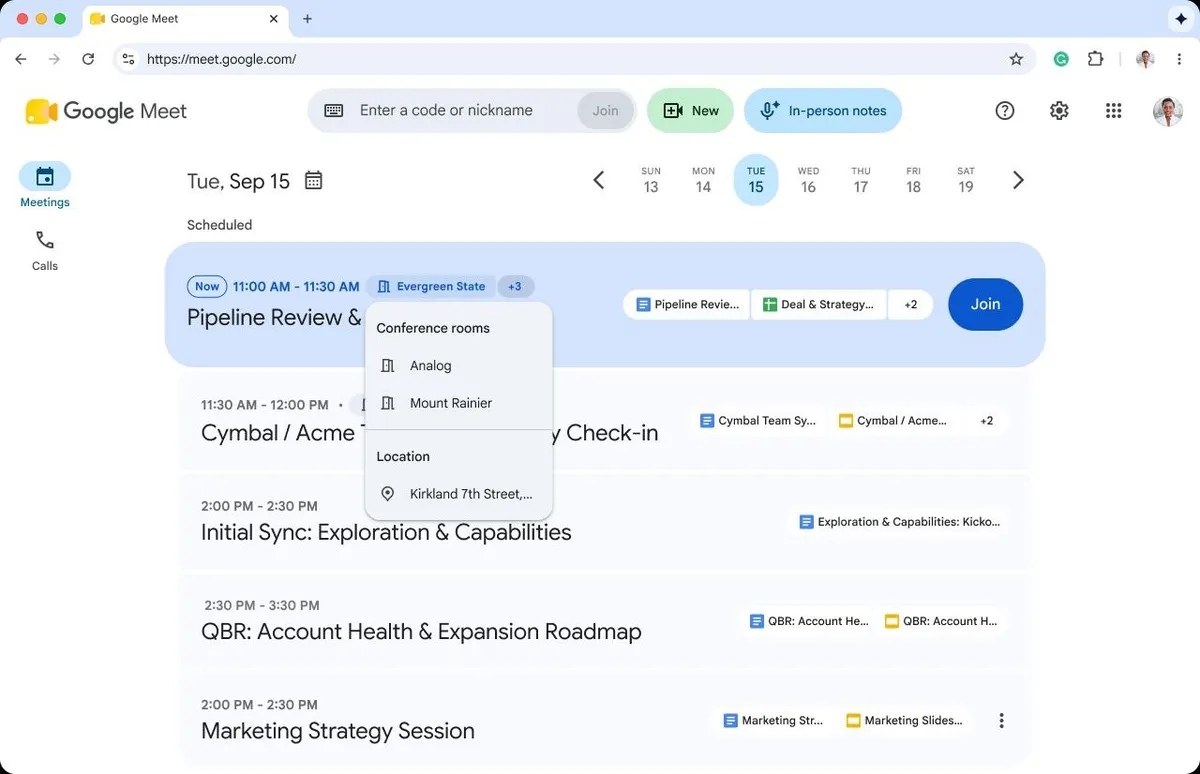Open the Grammarly extension icon
Screen dimensions: 1200x774
tap(1061, 59)
